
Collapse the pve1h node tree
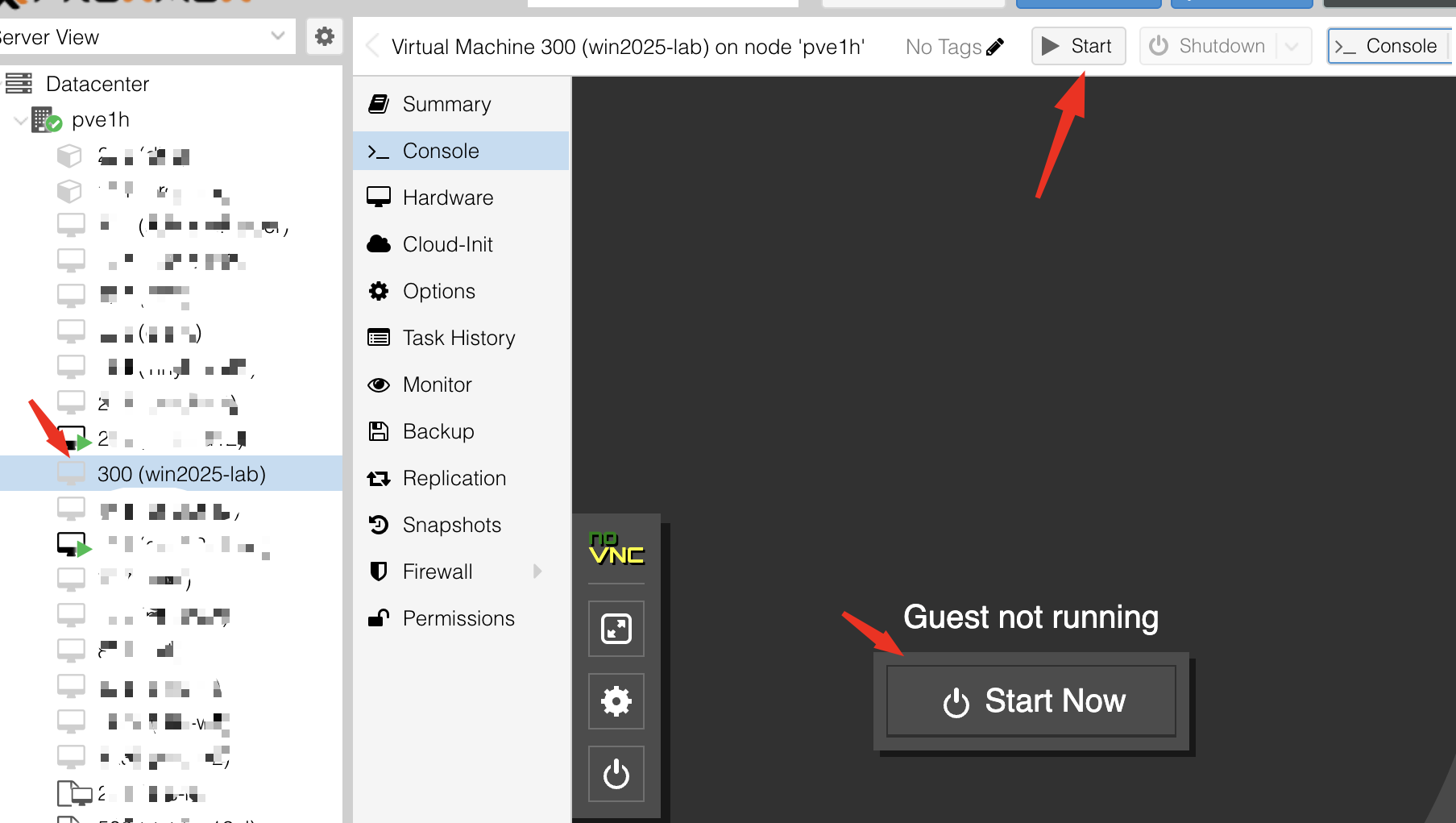click(x=20, y=121)
